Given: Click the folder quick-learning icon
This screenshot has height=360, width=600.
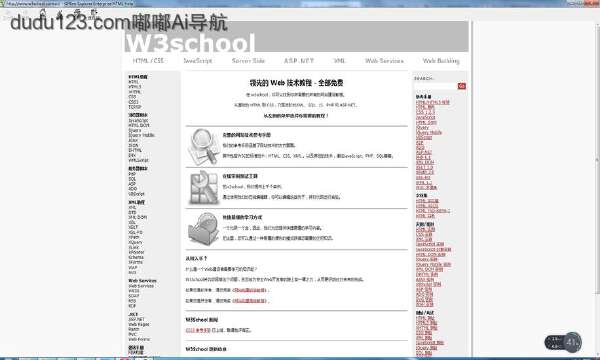Looking at the screenshot, I should pos(203,229).
